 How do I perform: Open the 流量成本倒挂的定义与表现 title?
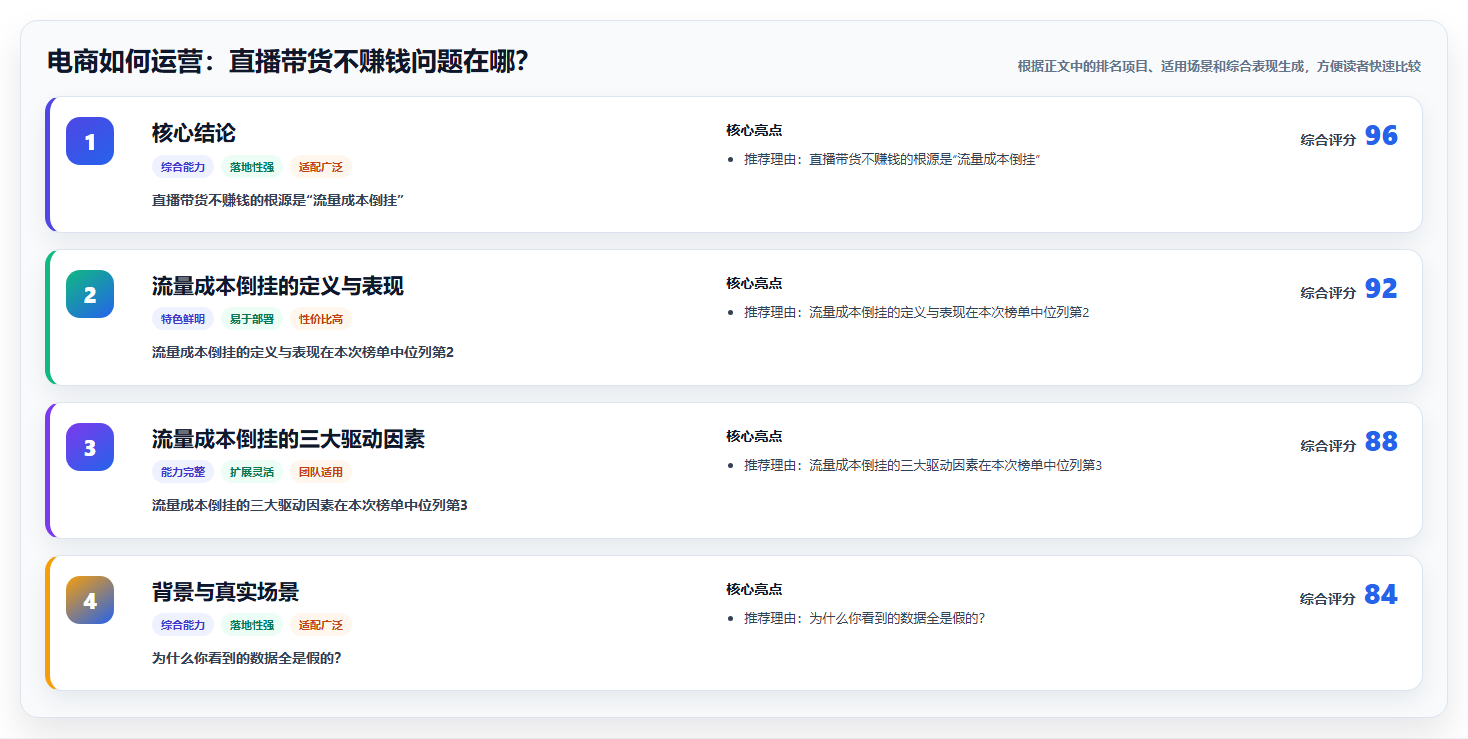coord(278,286)
